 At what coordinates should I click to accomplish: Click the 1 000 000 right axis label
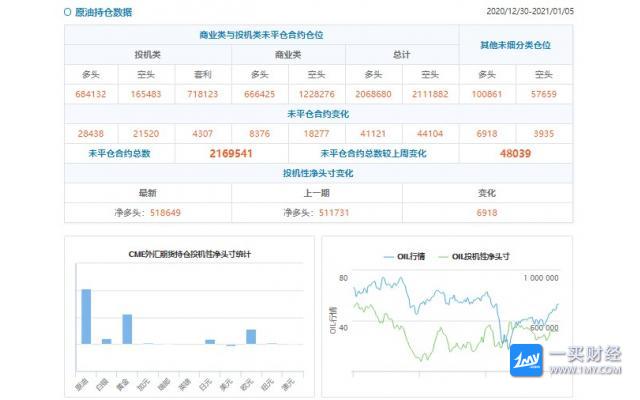tap(541, 278)
